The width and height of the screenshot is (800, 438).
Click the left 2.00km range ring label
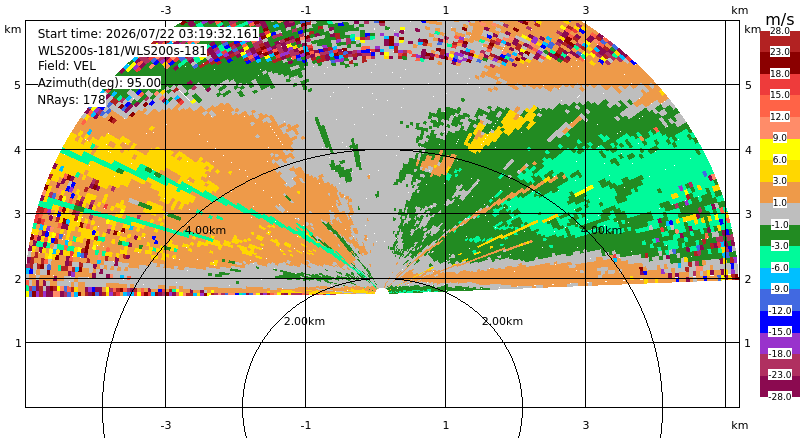304,321
